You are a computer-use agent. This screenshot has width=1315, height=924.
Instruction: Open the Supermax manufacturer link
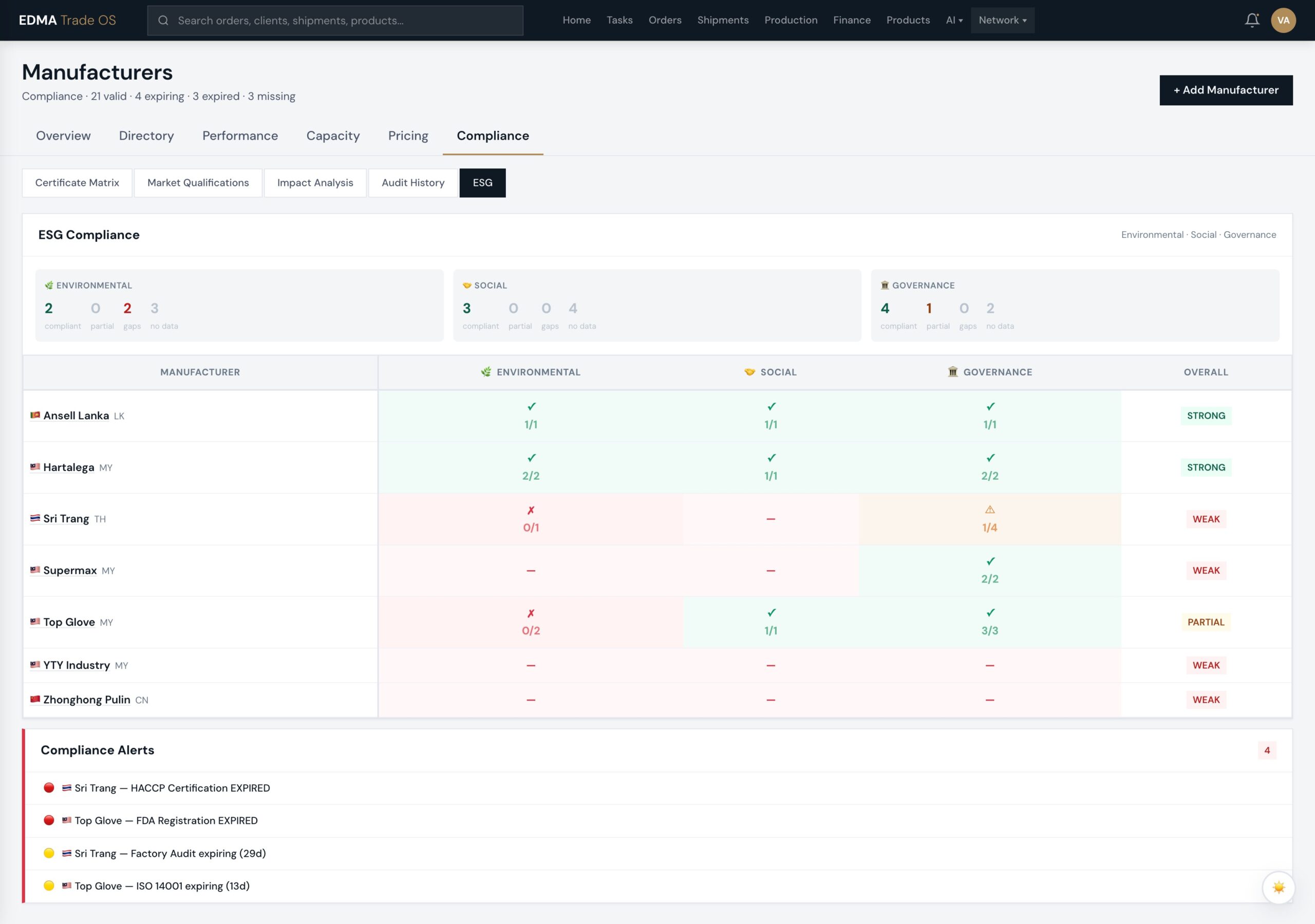pos(70,570)
